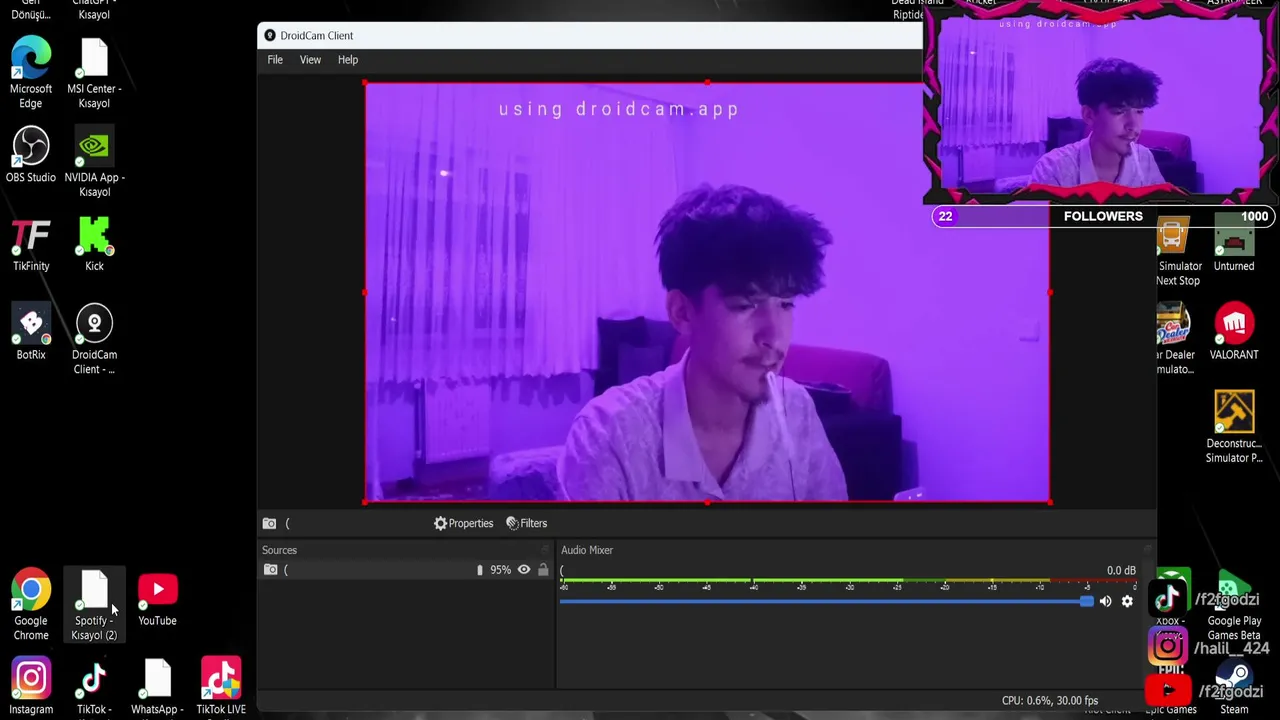Image resolution: width=1280 pixels, height=720 pixels.
Task: Select the DroidCam Client desktop shortcut
Action: pos(94,340)
